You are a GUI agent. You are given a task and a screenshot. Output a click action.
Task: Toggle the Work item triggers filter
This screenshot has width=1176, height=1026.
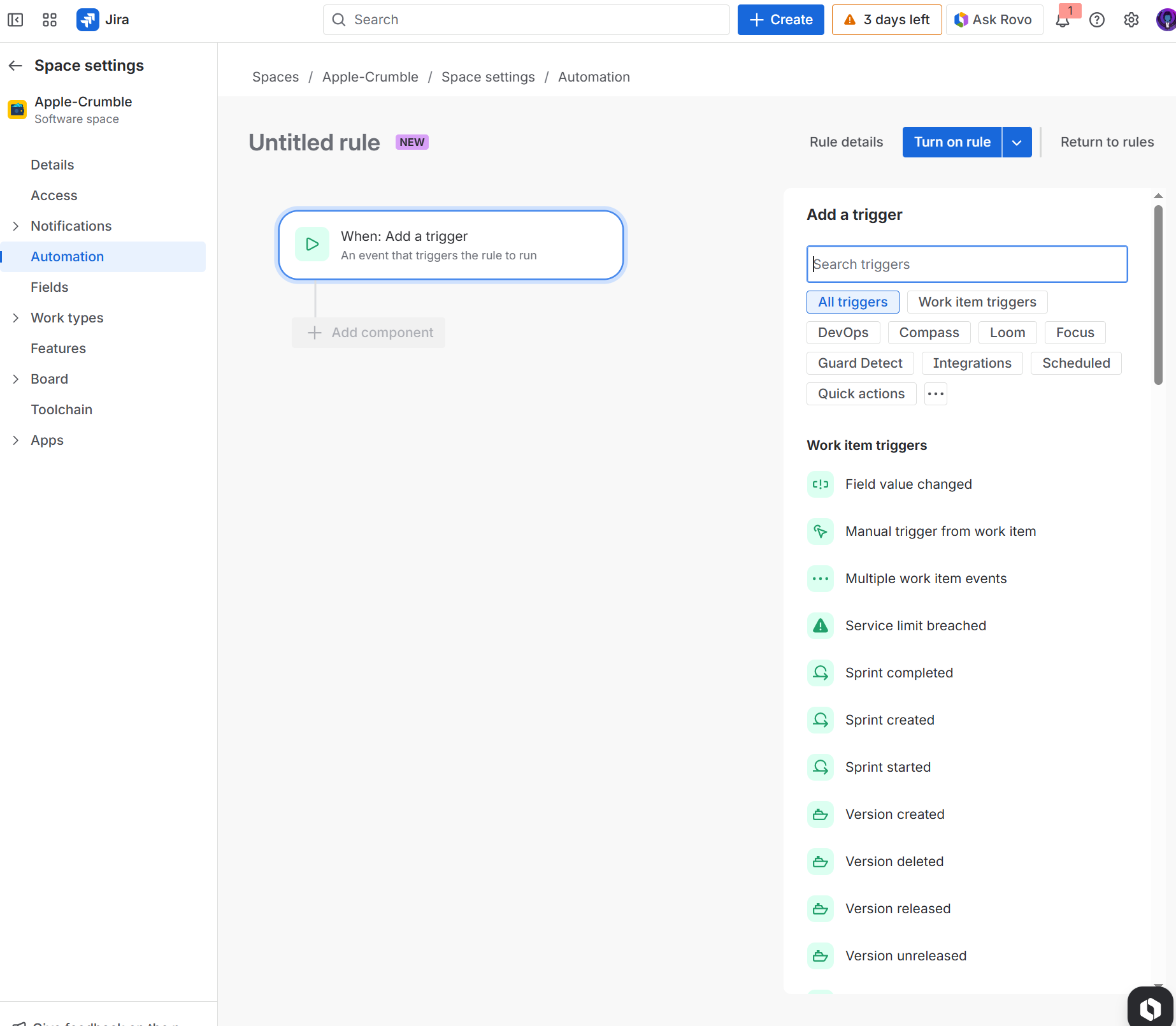pos(977,302)
